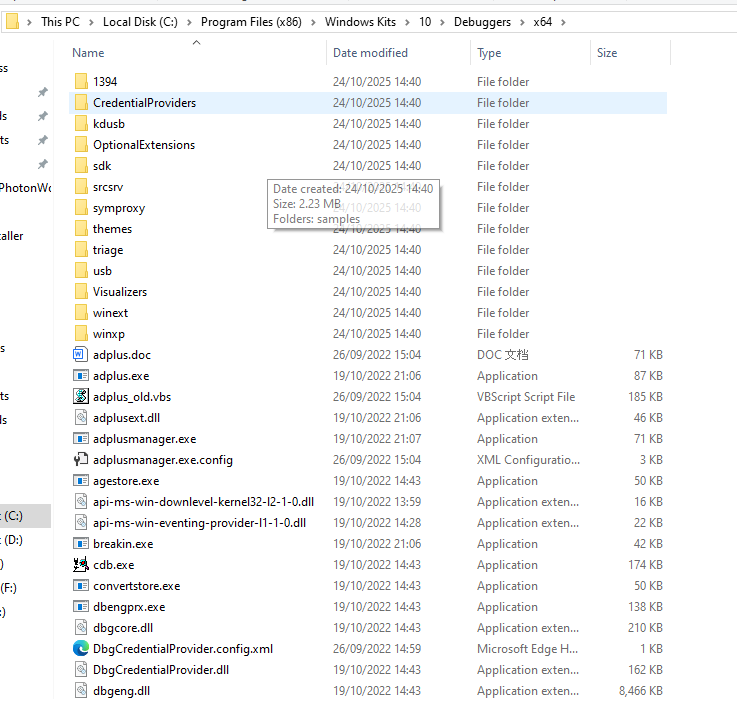
Task: Click the cdb.exe debugger icon
Action: (80, 564)
